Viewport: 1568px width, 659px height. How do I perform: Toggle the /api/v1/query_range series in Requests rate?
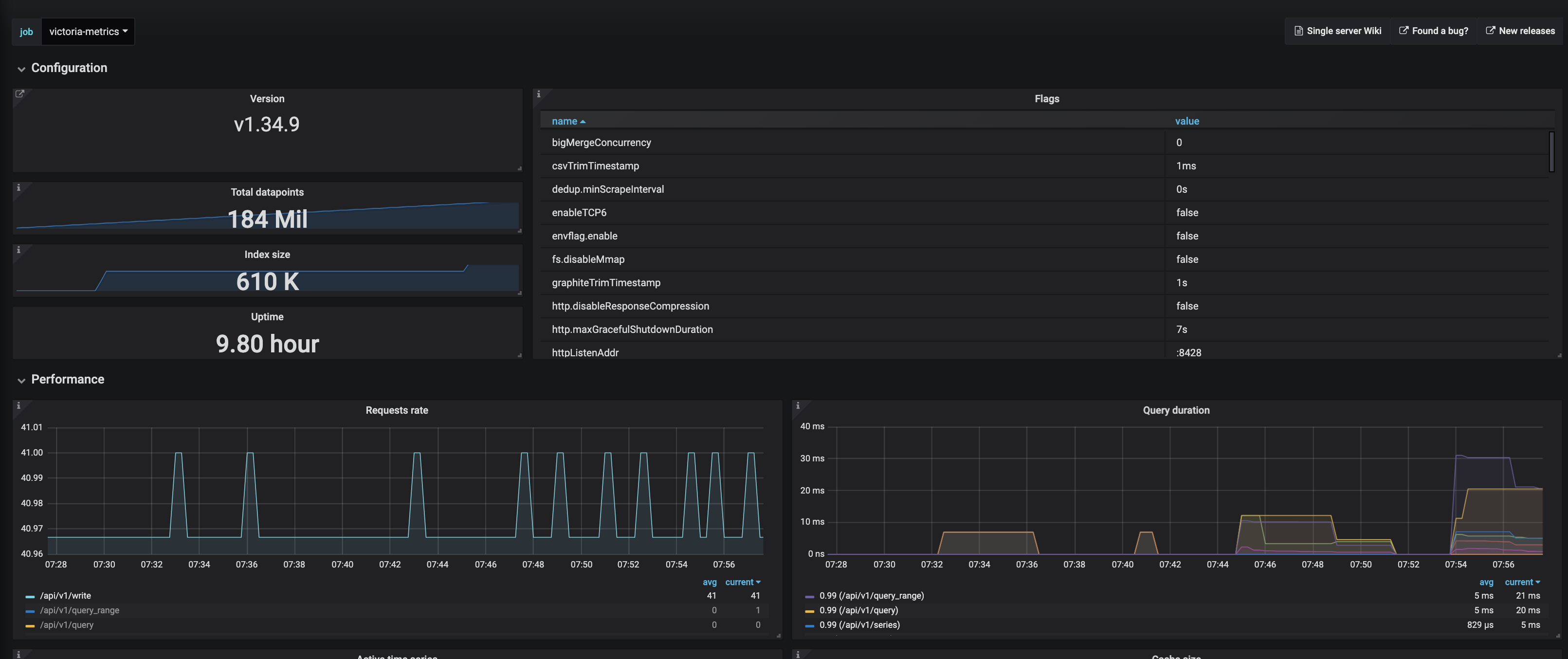pyautogui.click(x=80, y=610)
